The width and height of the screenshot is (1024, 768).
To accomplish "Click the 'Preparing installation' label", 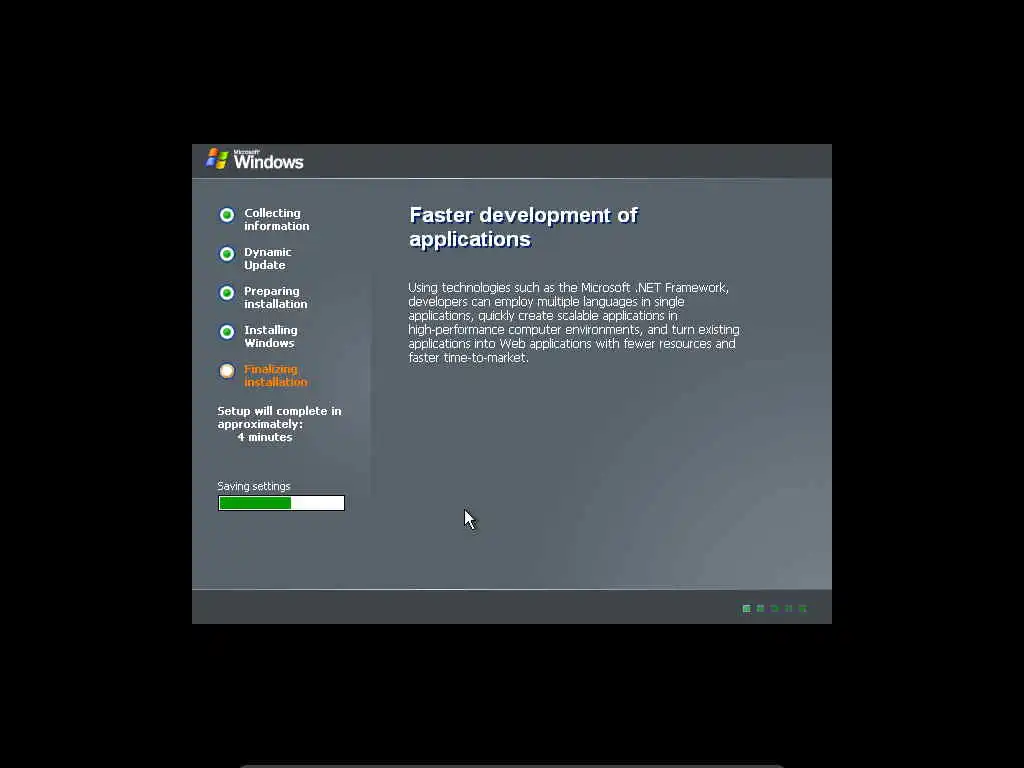I will [x=276, y=298].
